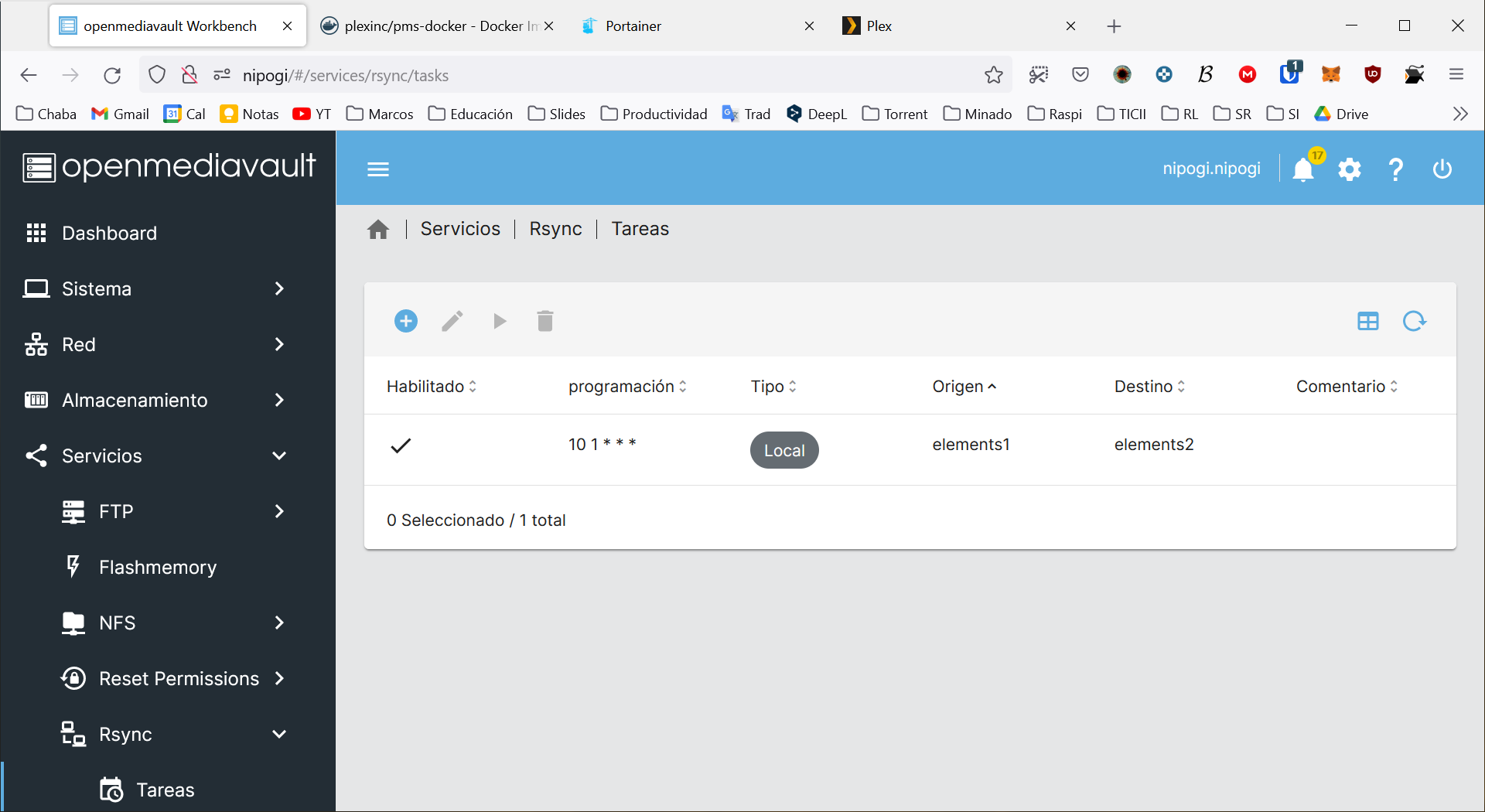Open notifications via the bell icon
Screen dimensions: 1485x812
[1304, 169]
